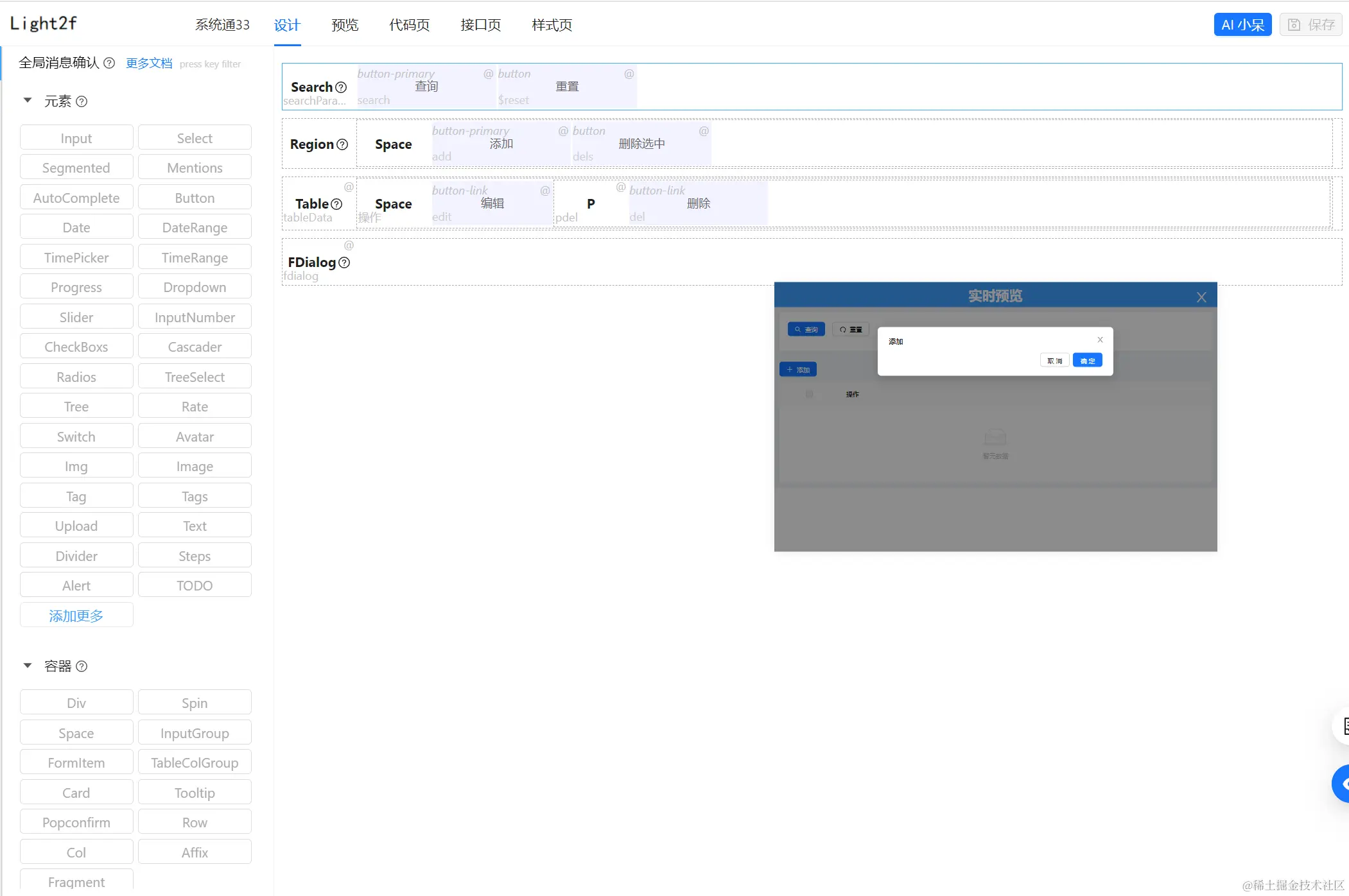Close the 实时预览 preview window
Viewport: 1349px width, 896px height.
coord(1201,297)
